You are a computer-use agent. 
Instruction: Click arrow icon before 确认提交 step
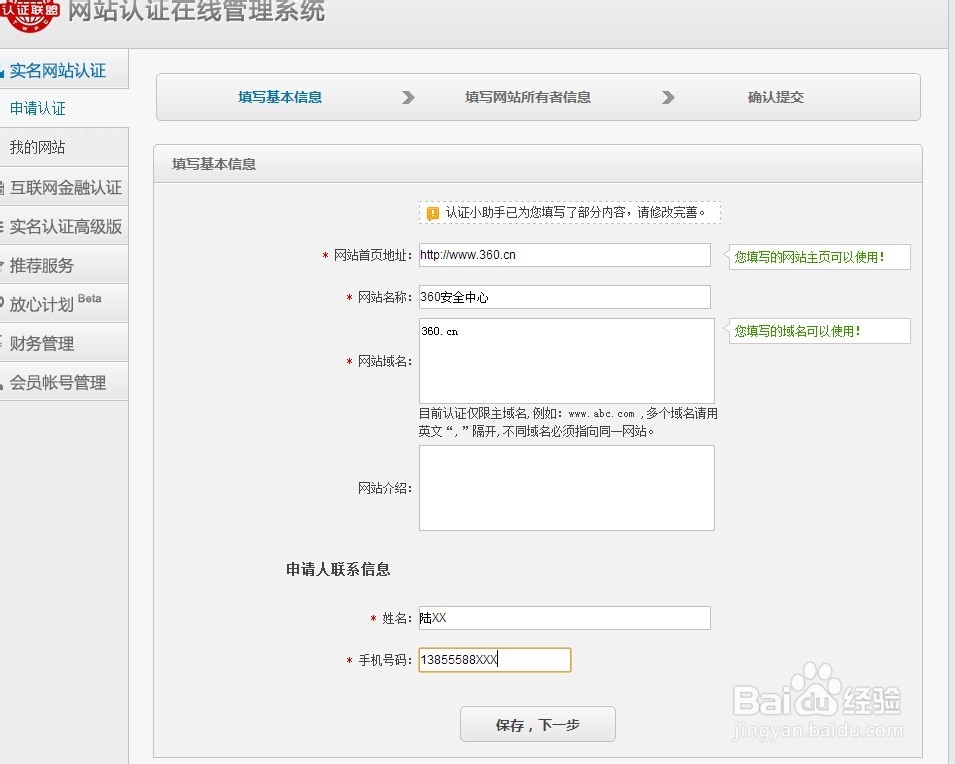(x=668, y=97)
